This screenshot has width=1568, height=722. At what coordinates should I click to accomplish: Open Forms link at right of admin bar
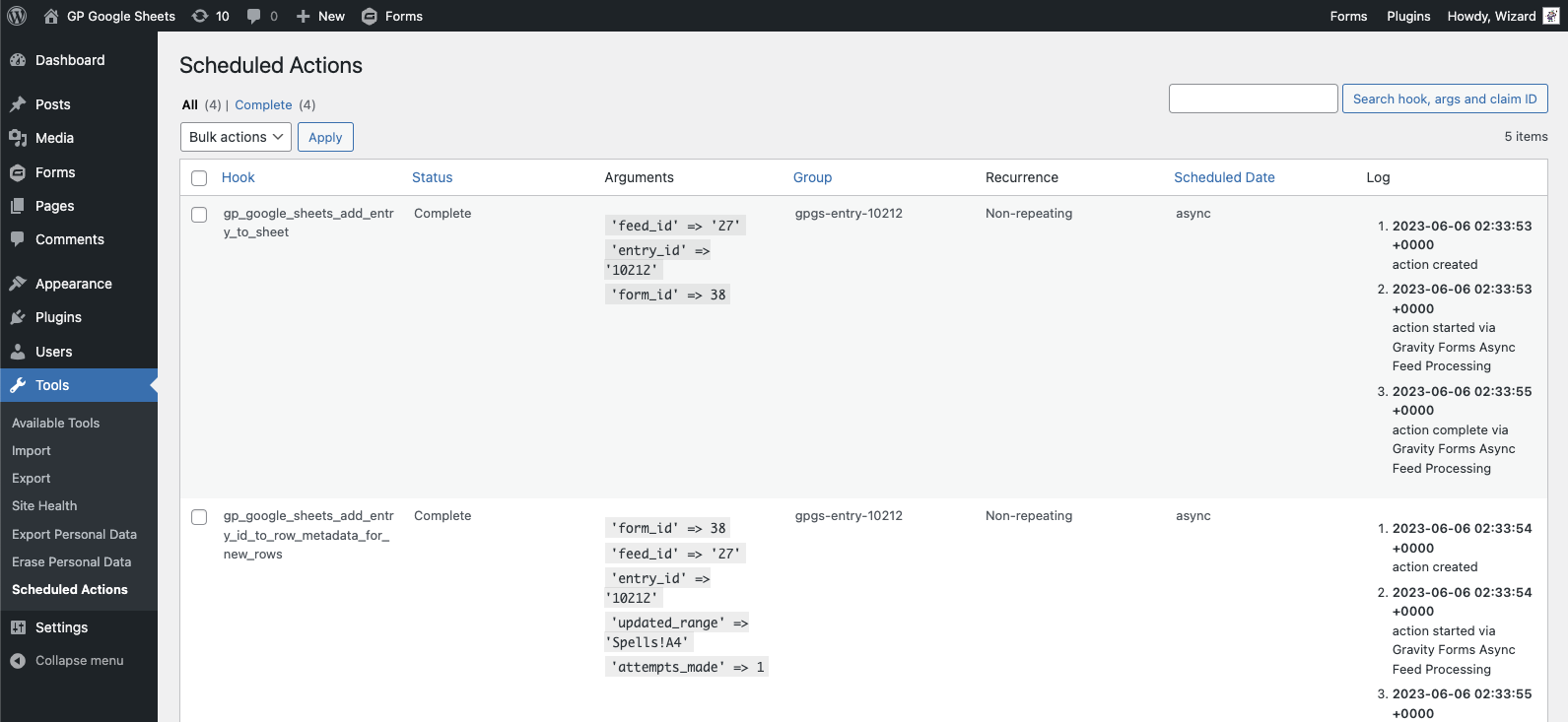pyautogui.click(x=1348, y=16)
